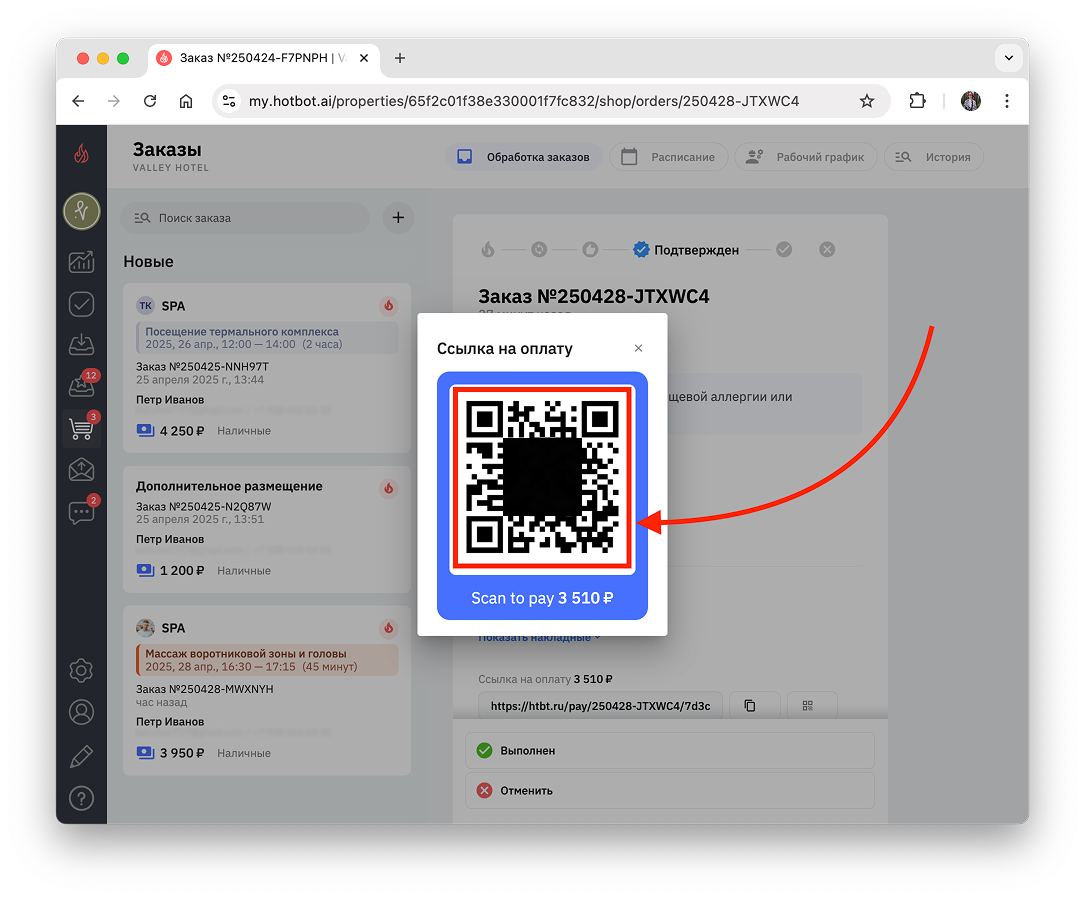Open SPA order №250425-NNH97T card

point(267,368)
